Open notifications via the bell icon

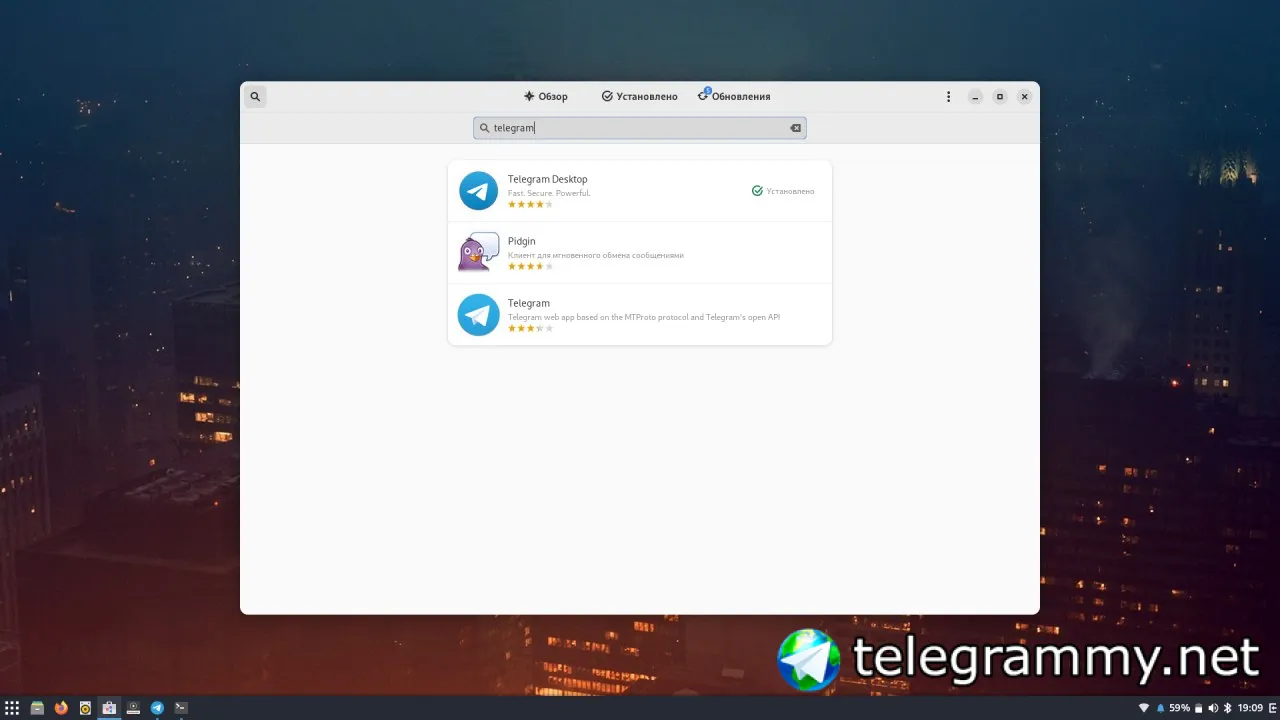click(x=1161, y=708)
